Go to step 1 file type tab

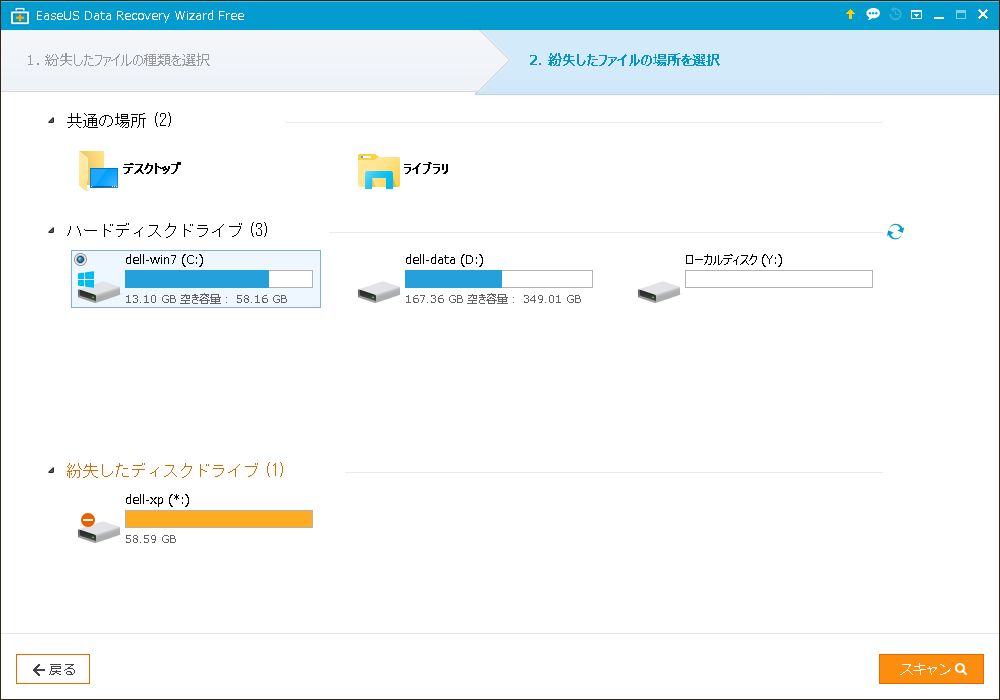[118, 60]
